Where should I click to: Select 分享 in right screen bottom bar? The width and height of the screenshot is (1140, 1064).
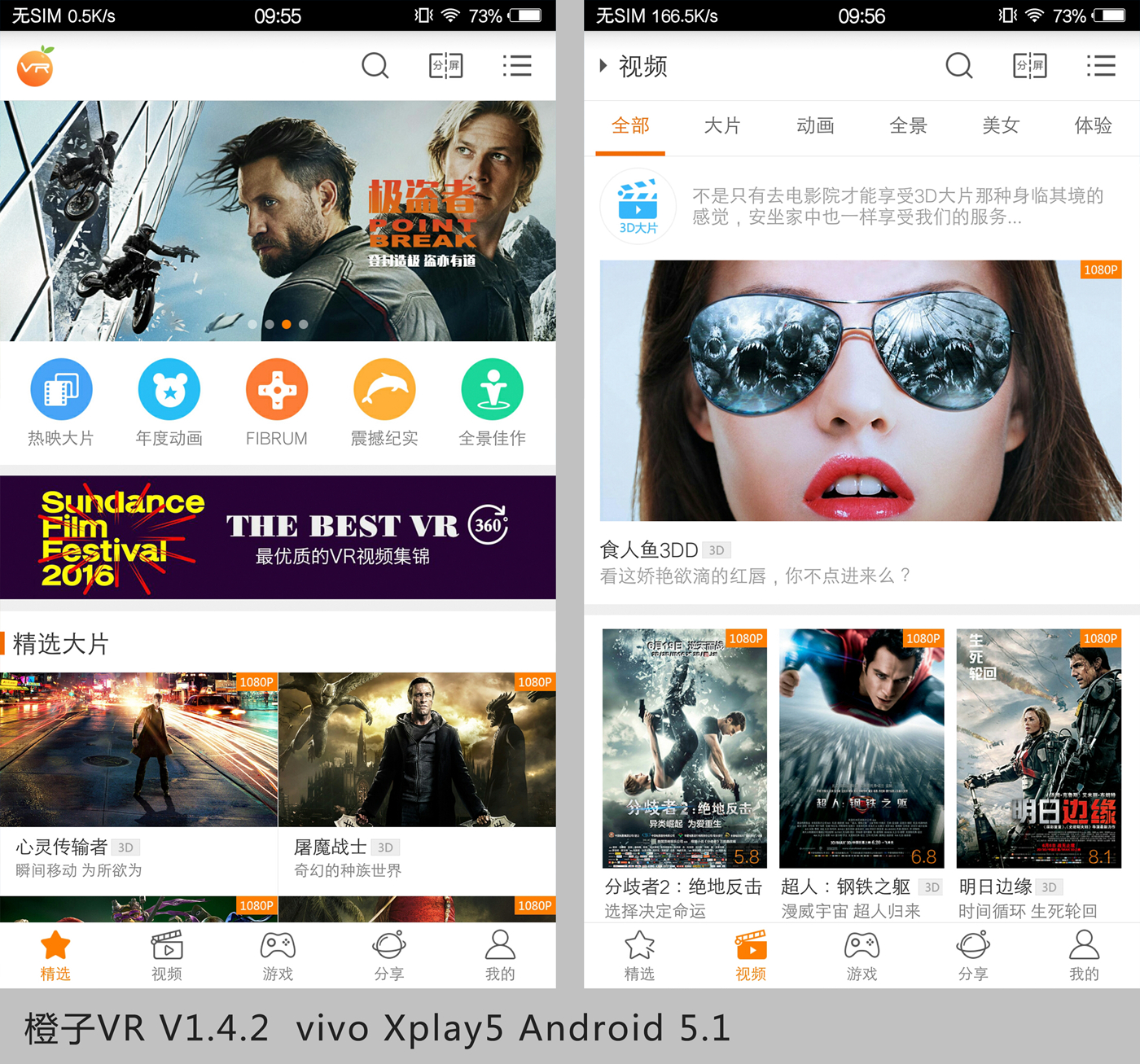pos(973,956)
